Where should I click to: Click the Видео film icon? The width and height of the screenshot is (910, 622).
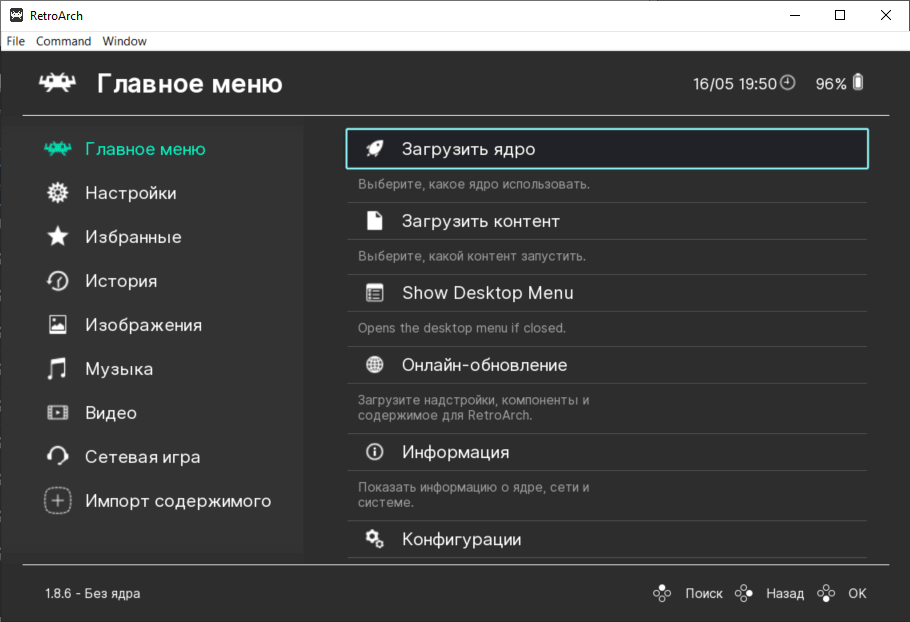tap(57, 413)
